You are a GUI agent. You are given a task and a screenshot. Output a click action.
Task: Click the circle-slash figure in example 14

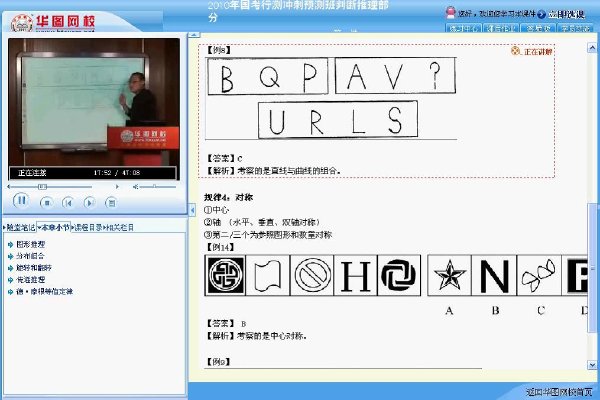(x=312, y=275)
